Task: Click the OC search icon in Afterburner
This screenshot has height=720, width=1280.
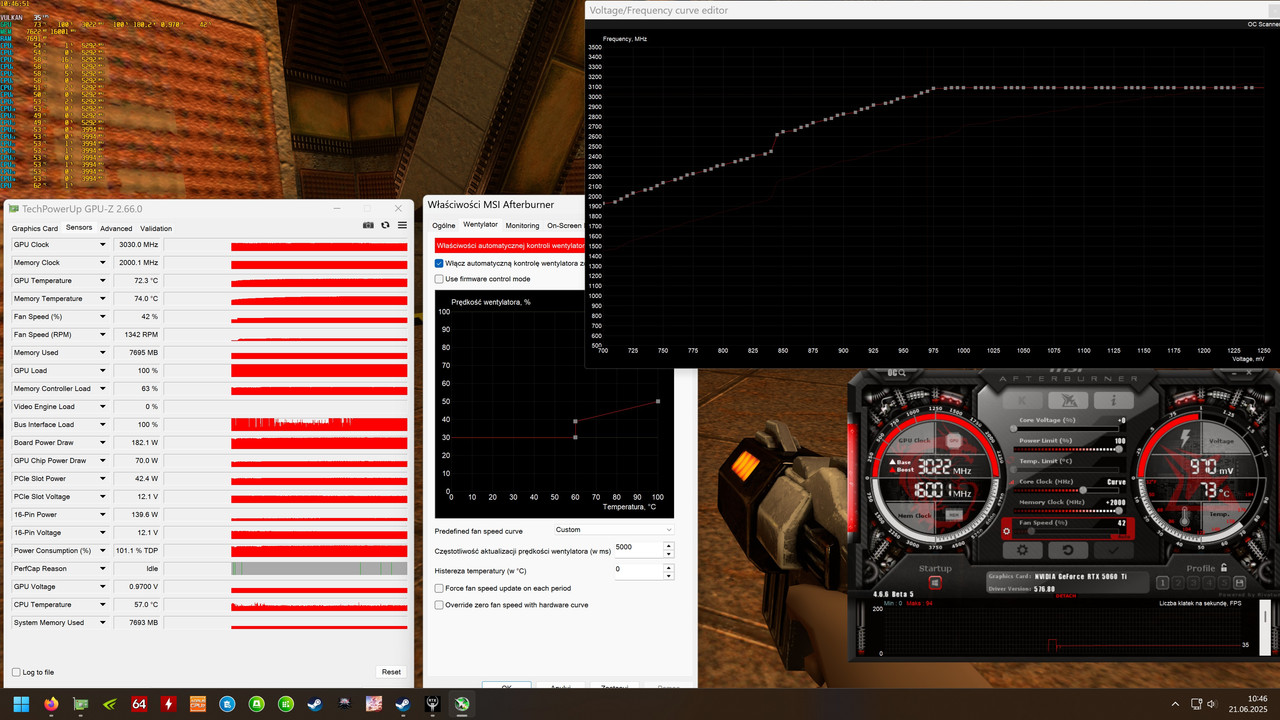Action: [895, 374]
